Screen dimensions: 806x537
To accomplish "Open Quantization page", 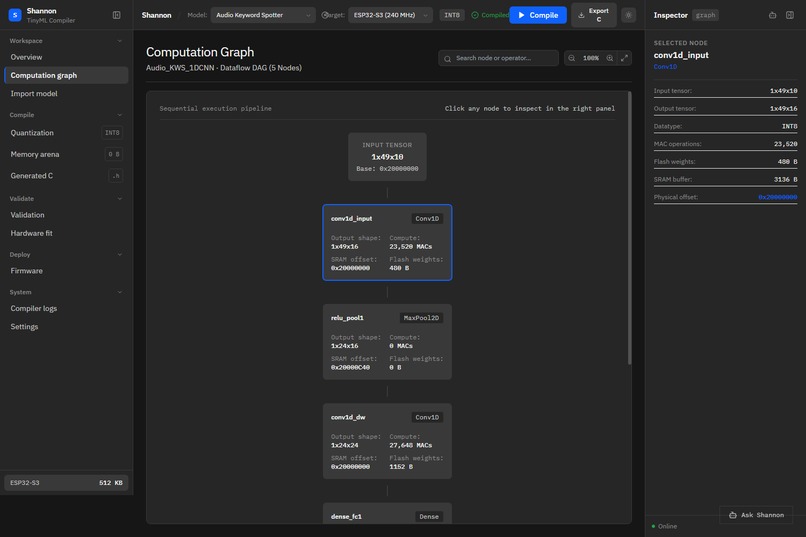I will point(66,133).
